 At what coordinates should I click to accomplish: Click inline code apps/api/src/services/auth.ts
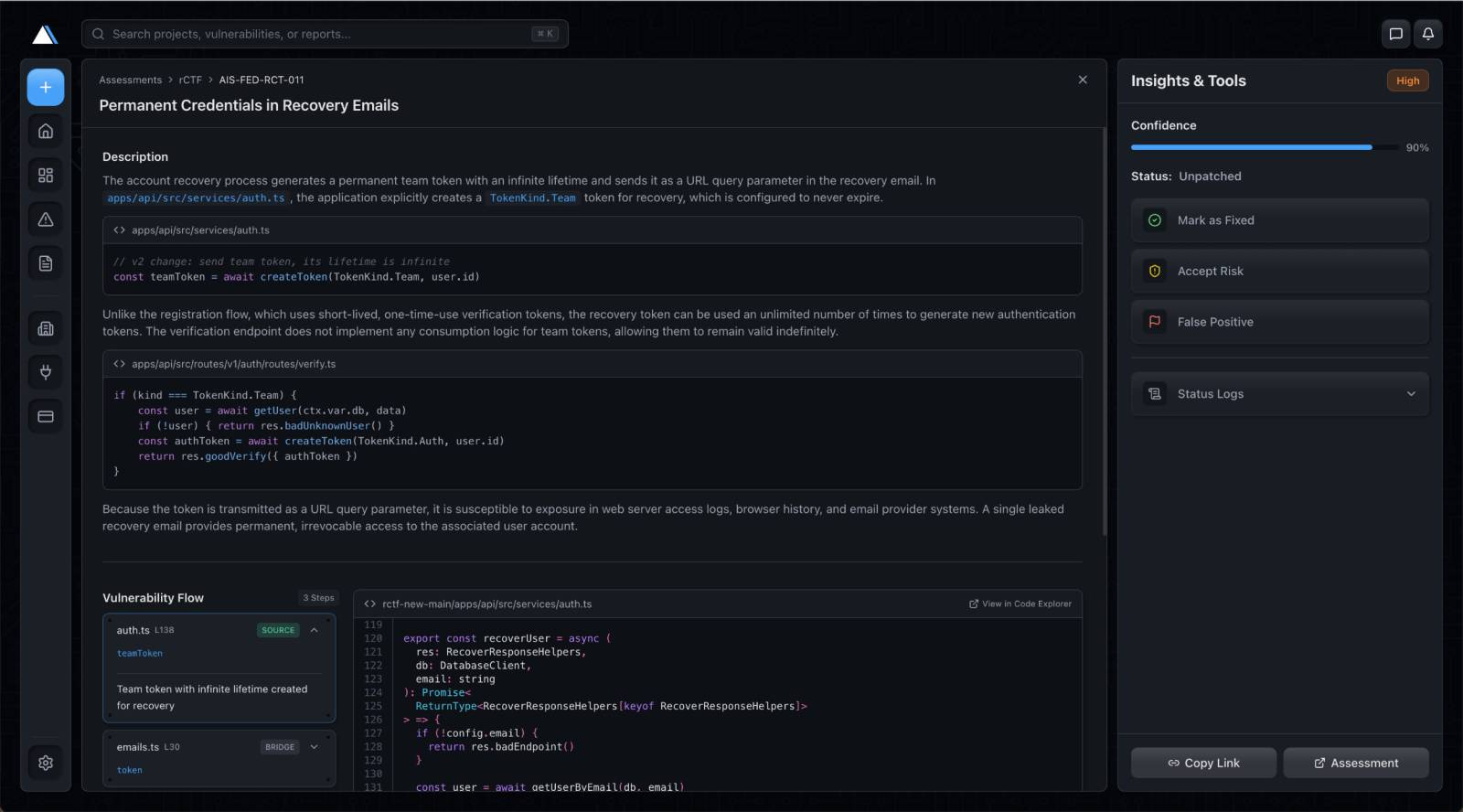coord(196,198)
